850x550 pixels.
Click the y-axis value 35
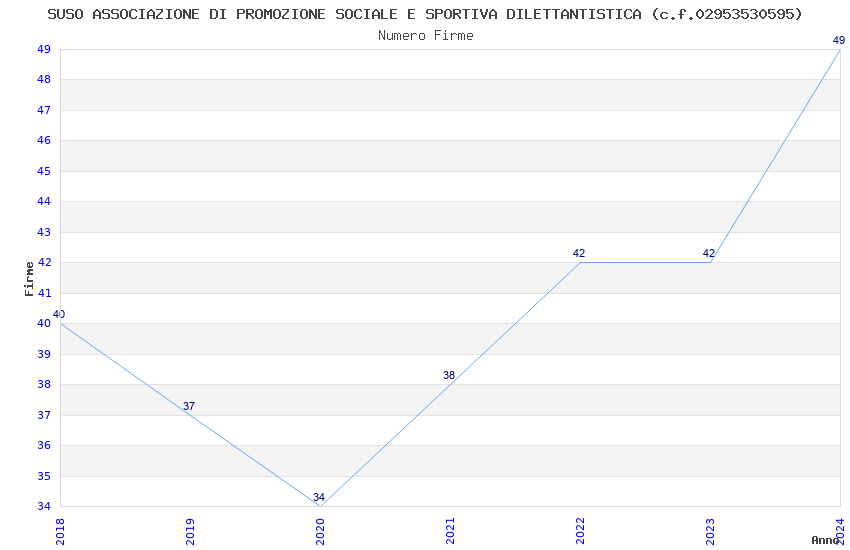(44, 476)
